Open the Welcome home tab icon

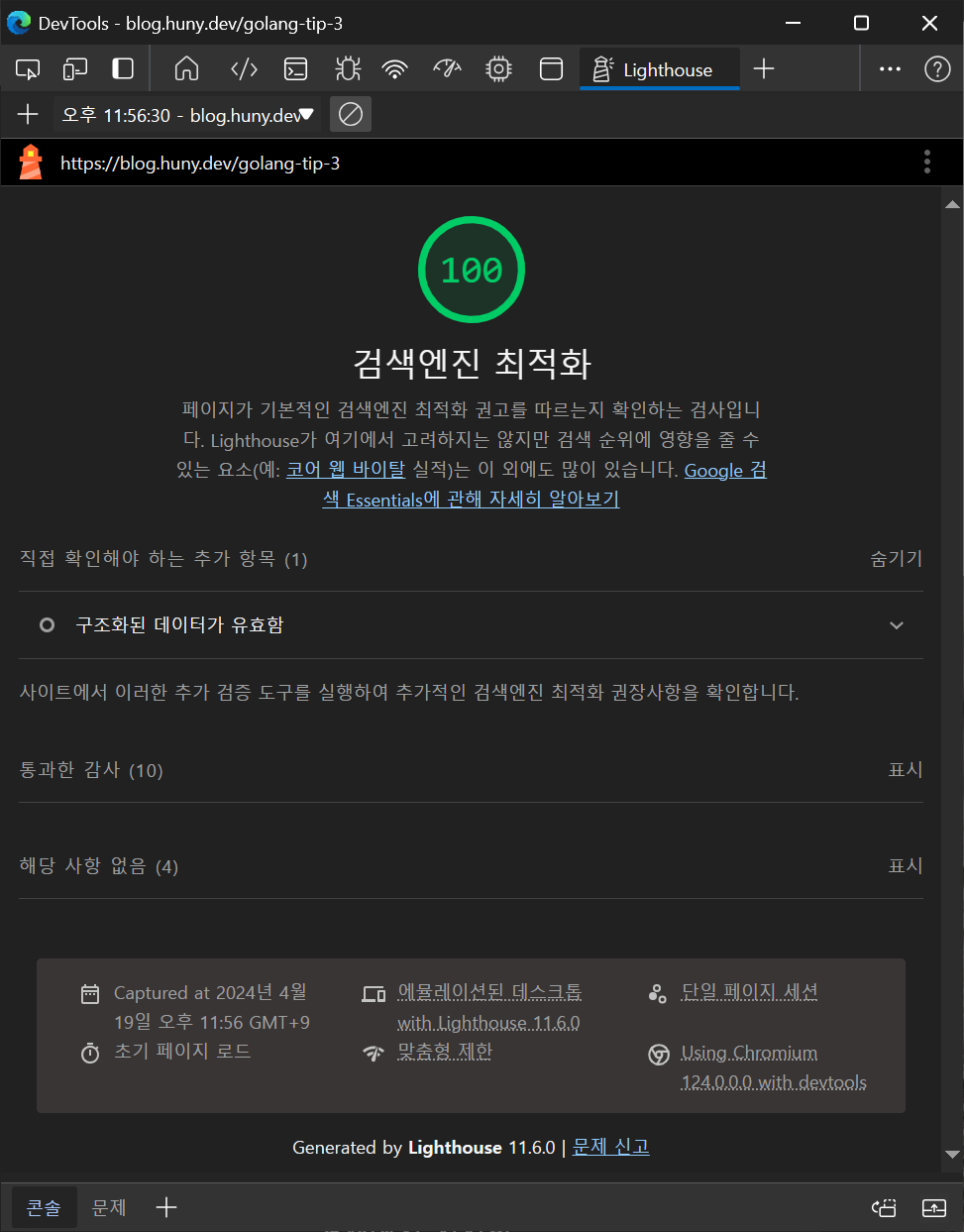[186, 68]
